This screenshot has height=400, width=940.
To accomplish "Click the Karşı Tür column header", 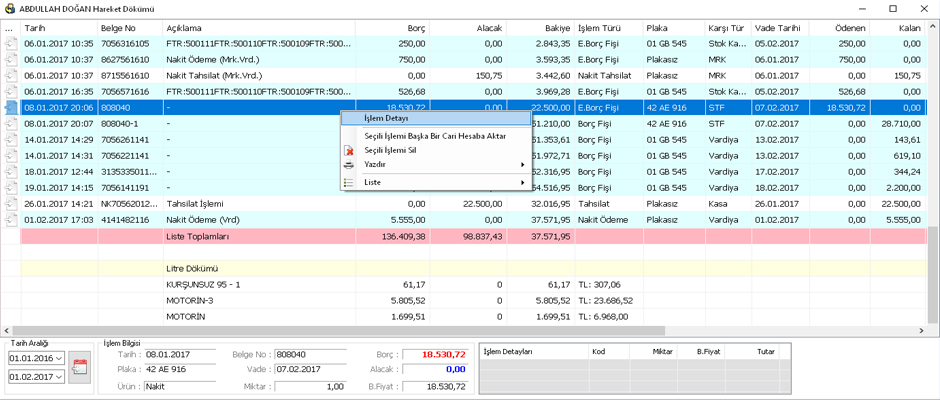I will click(x=728, y=28).
